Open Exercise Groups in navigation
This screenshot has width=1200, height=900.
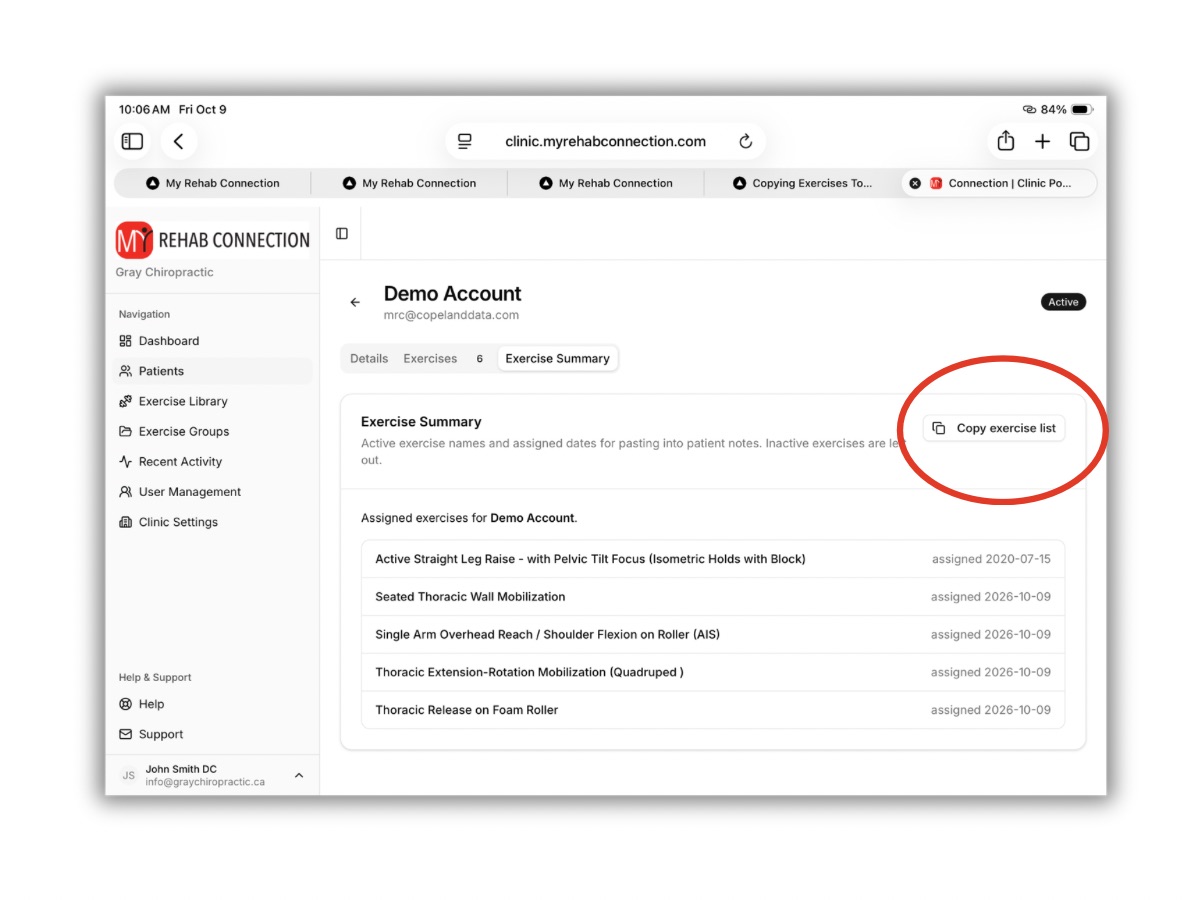[213, 431]
